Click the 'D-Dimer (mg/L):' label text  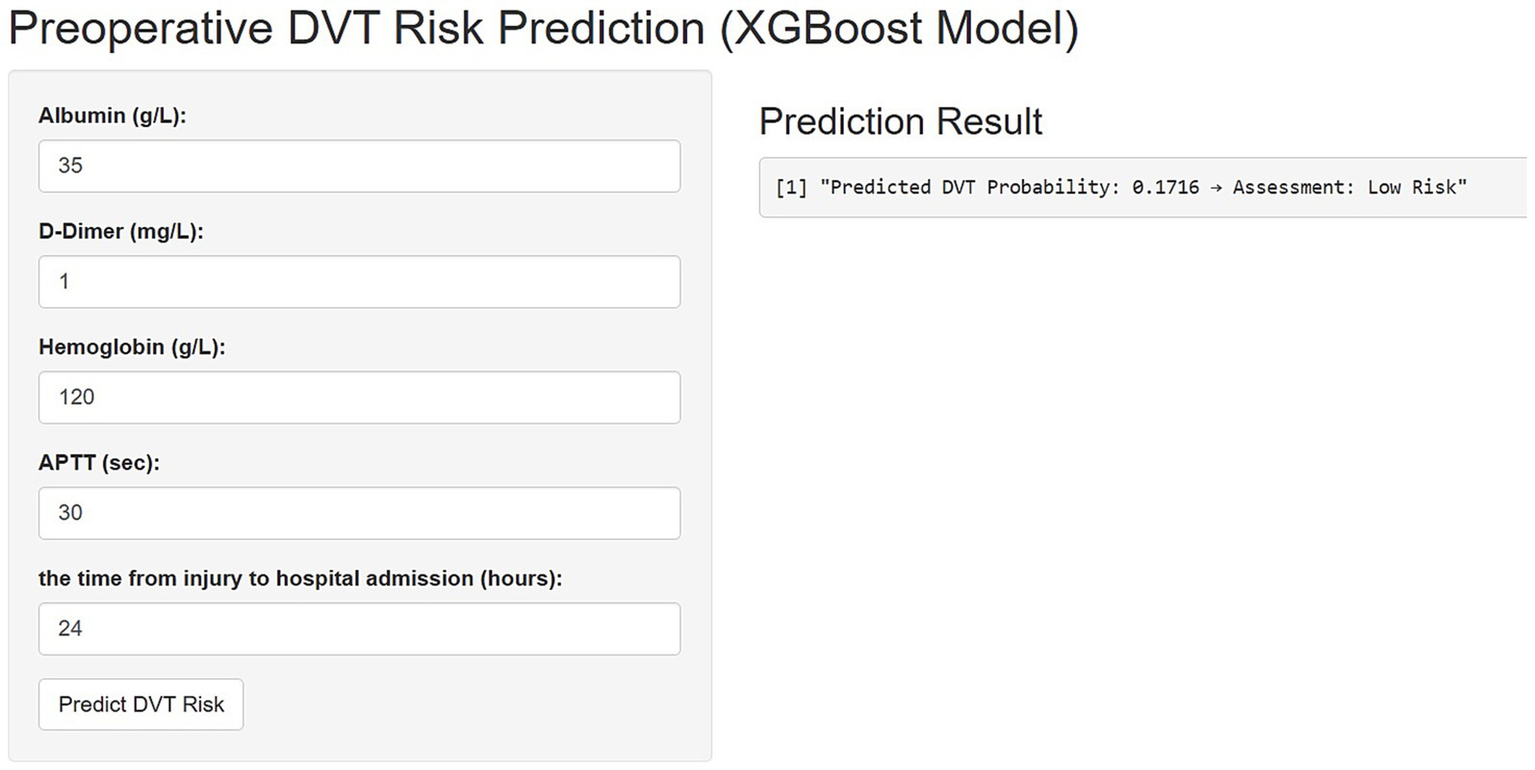pos(121,232)
